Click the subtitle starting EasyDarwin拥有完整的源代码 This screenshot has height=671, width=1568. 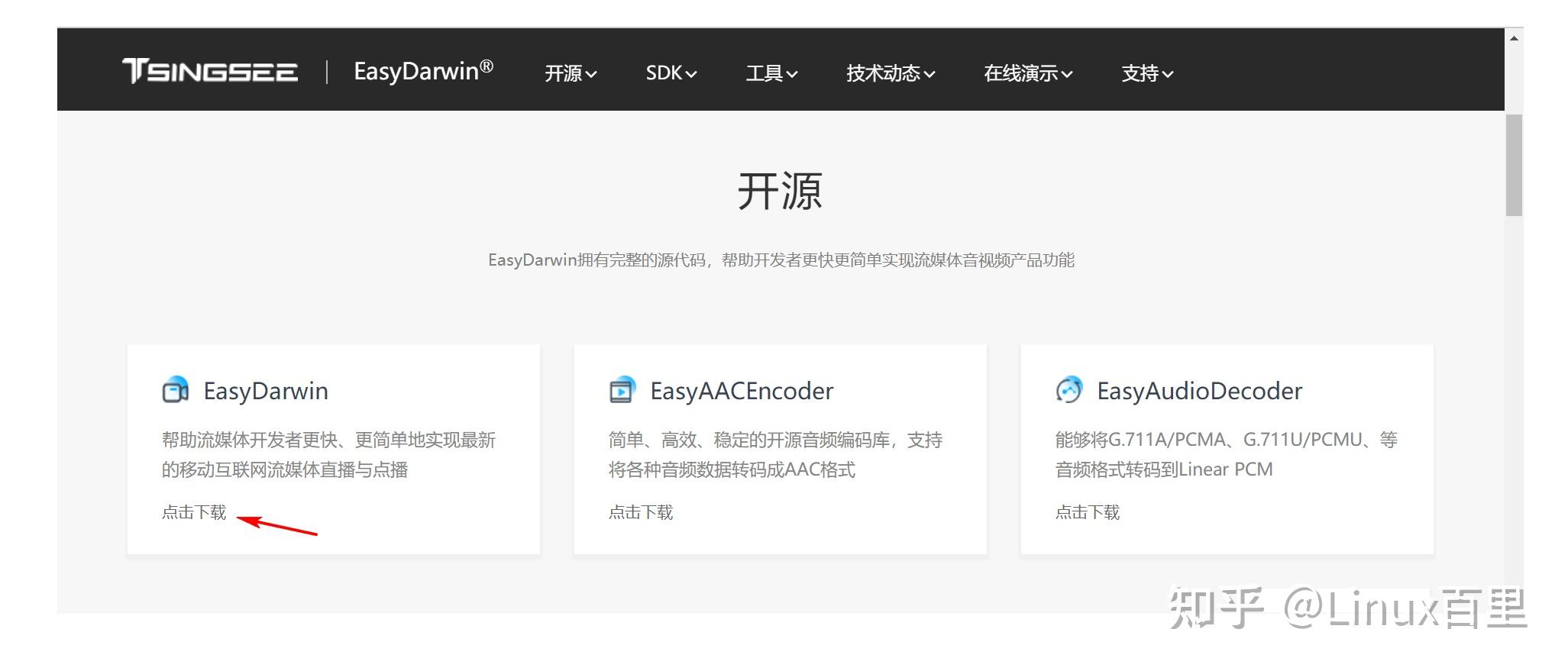781,260
